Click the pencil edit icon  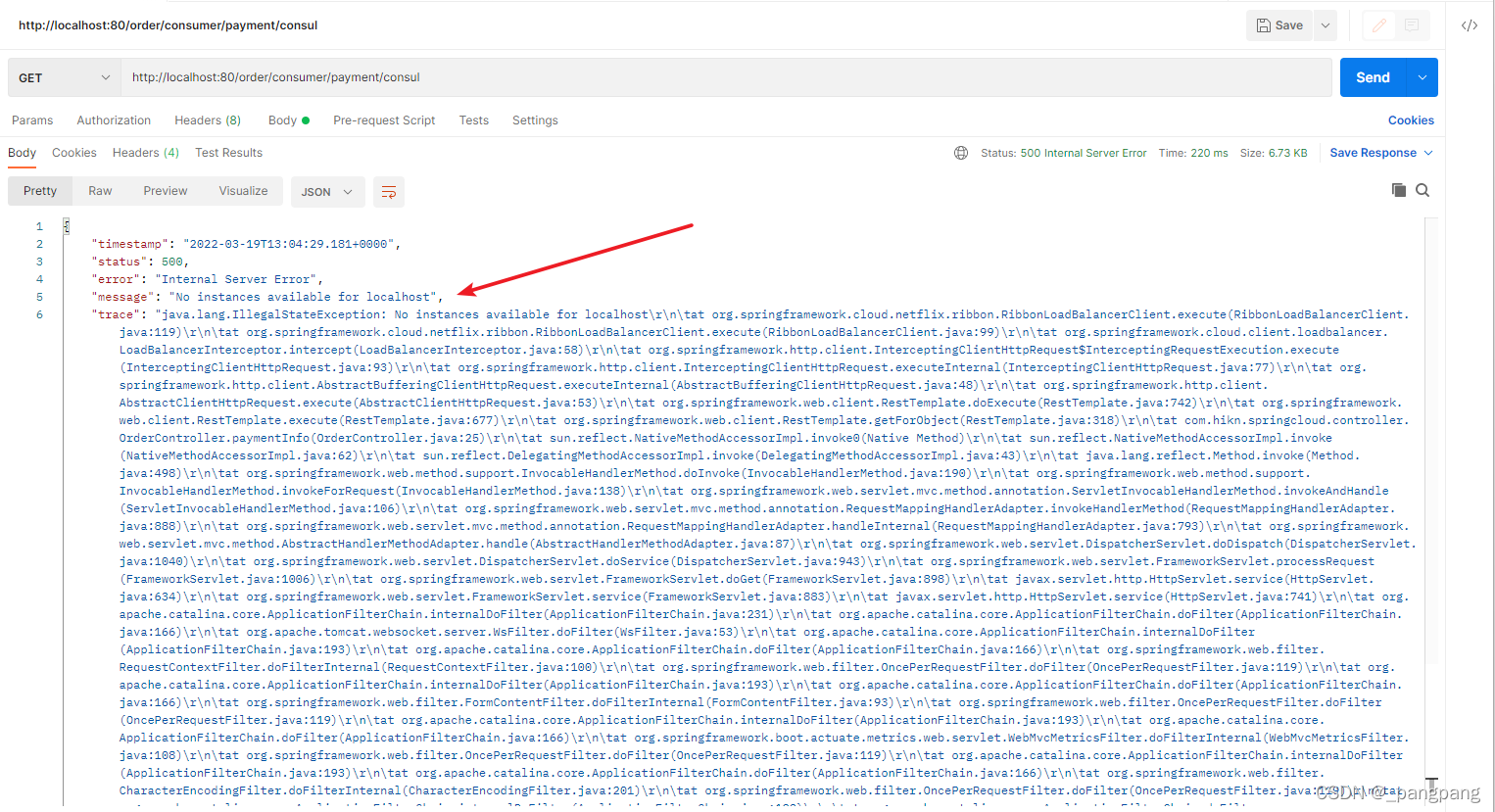point(1379,25)
